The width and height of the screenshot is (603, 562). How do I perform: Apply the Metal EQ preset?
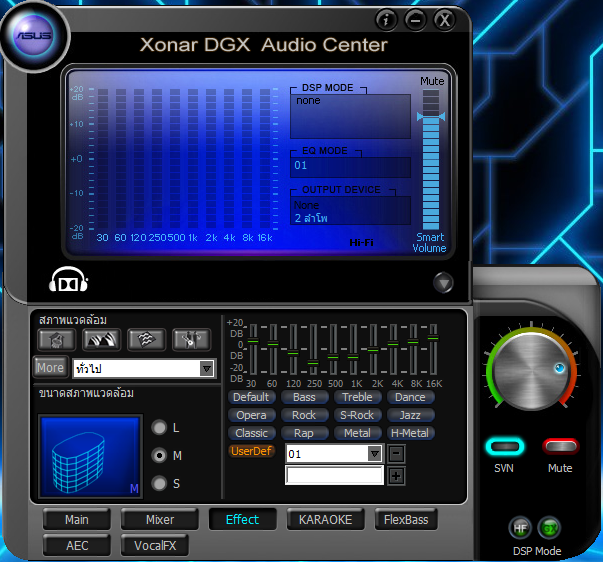[357, 433]
